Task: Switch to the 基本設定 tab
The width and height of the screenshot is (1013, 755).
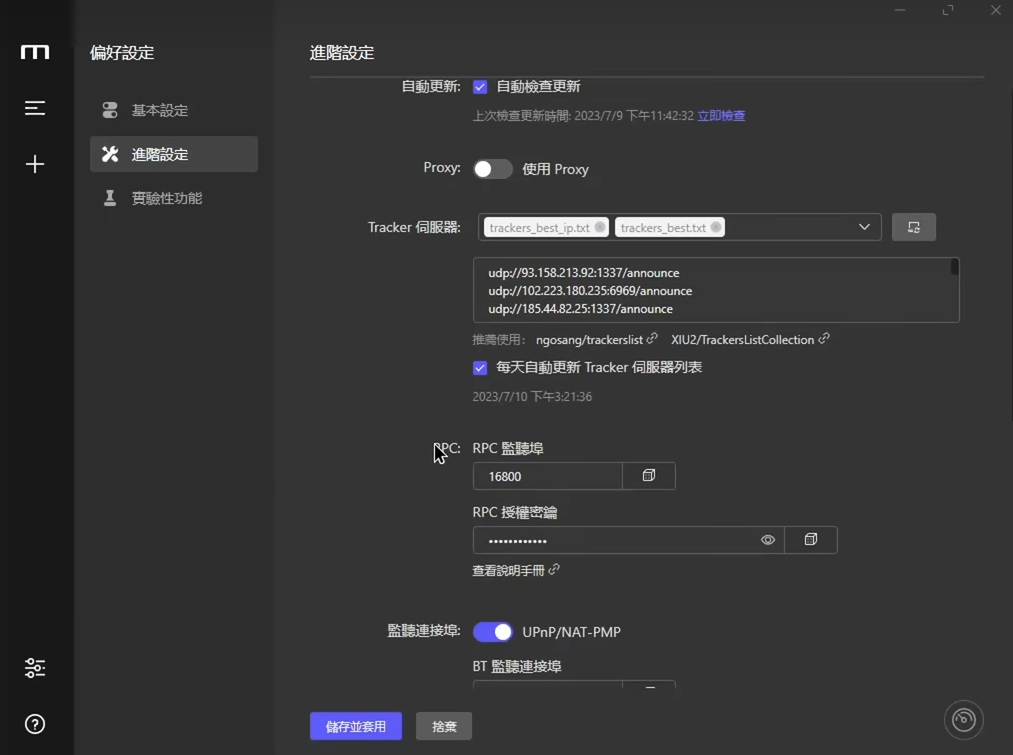Action: point(160,110)
